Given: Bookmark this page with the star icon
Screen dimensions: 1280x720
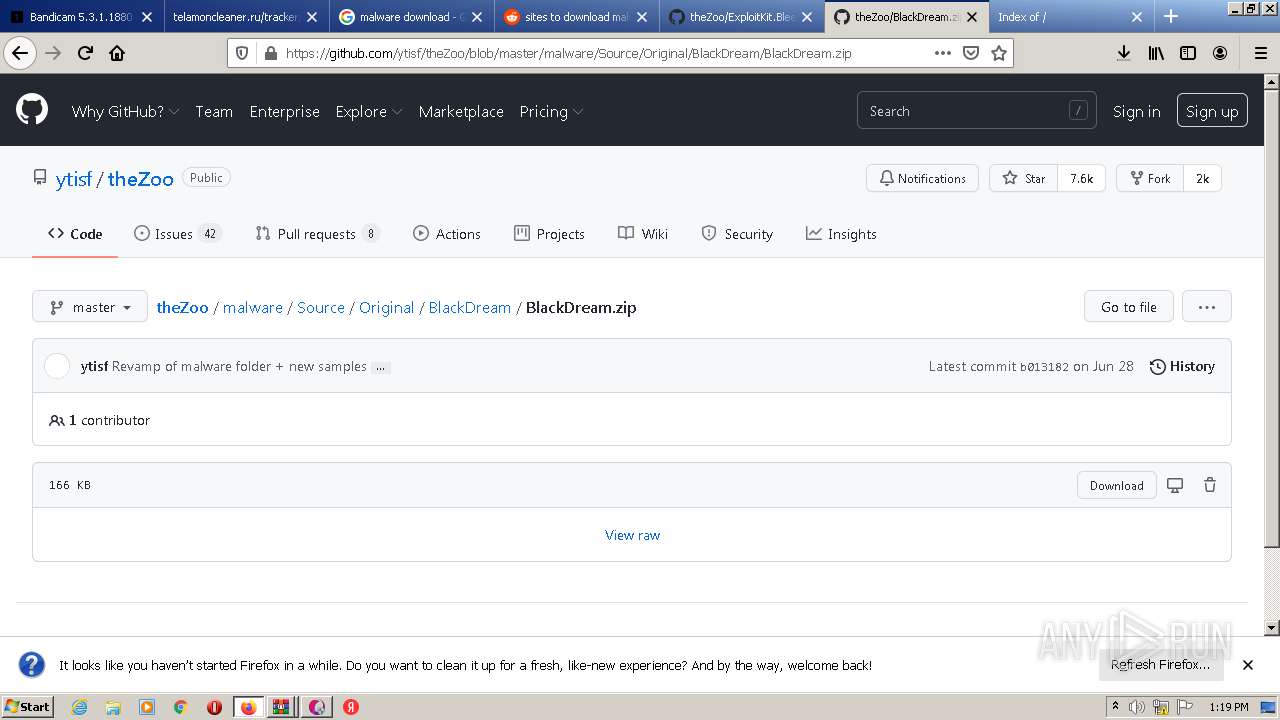Looking at the screenshot, I should click(998, 53).
